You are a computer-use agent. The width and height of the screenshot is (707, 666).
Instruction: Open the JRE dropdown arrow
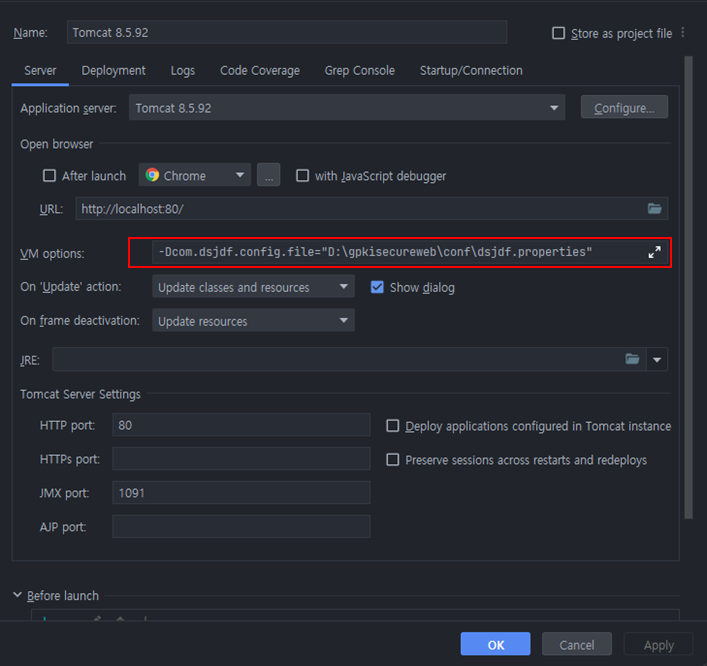pos(657,359)
